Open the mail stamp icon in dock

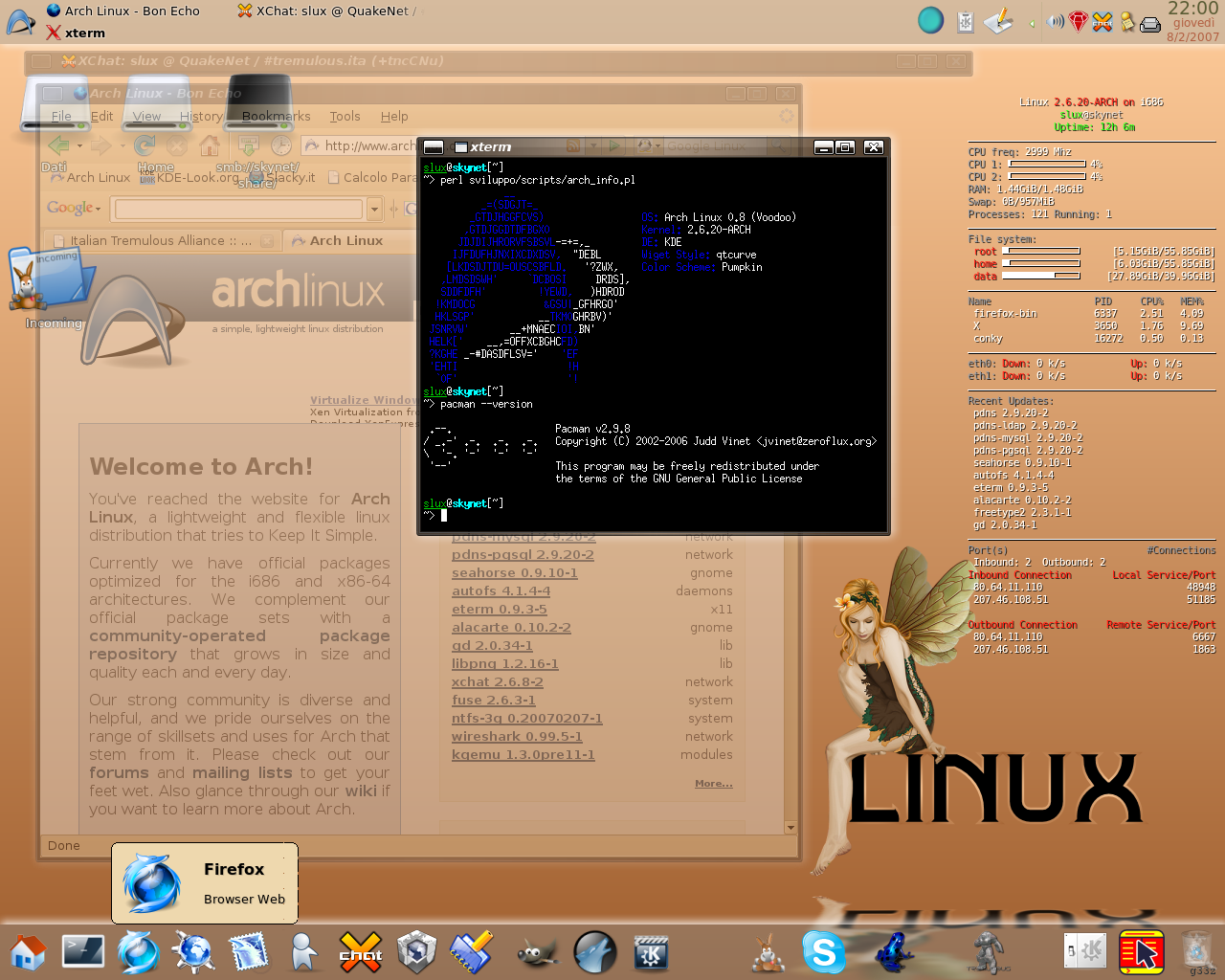pos(249,952)
